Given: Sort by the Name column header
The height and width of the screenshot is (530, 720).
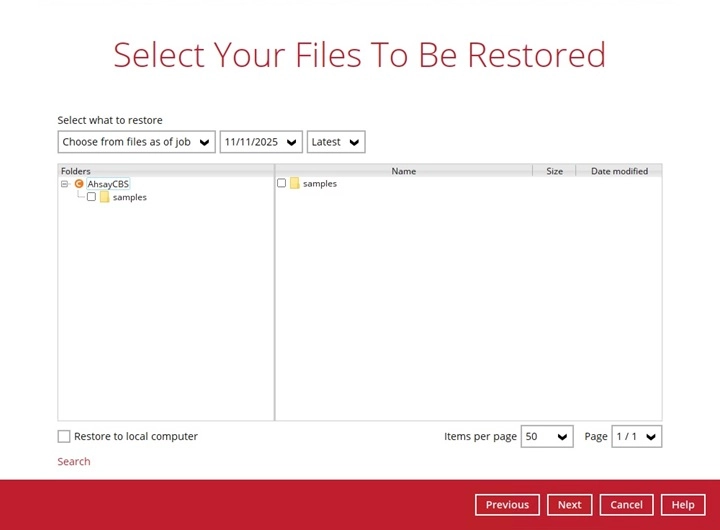Looking at the screenshot, I should coord(404,171).
